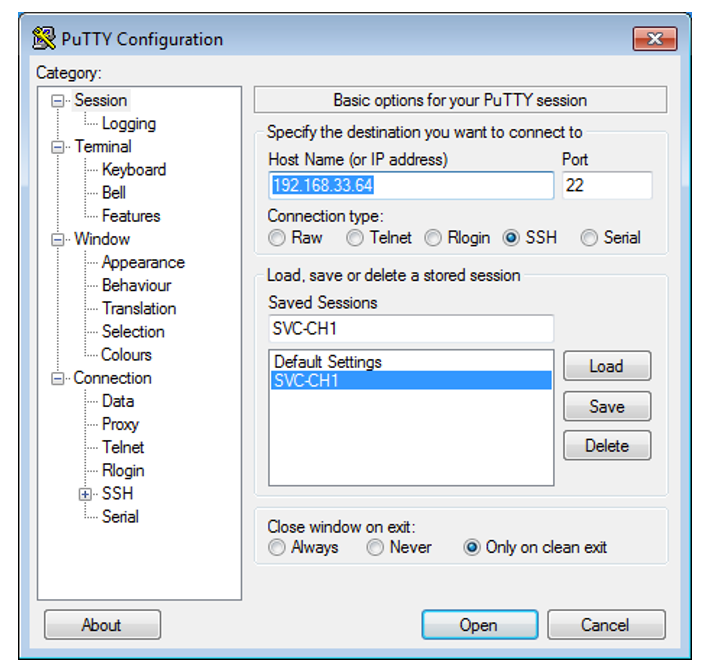This screenshot has height=668, width=707.
Task: Open the Terminal category
Action: 103,146
